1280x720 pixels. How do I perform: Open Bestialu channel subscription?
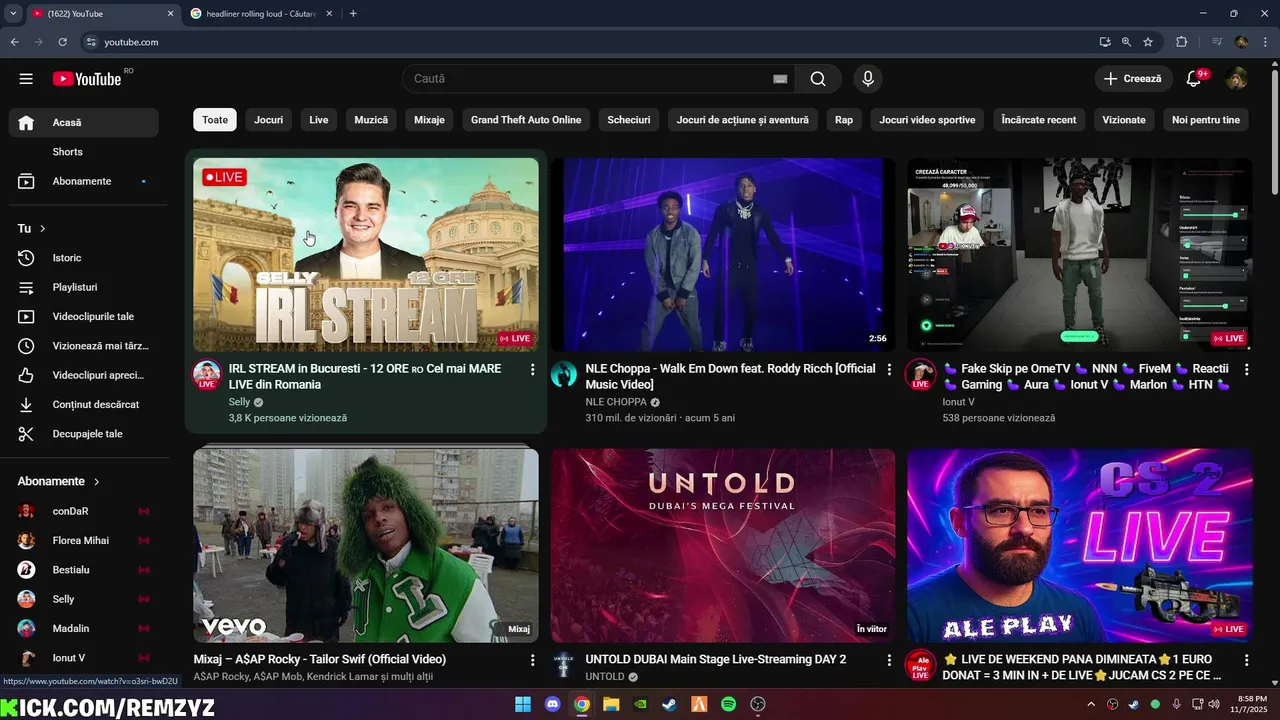tap(84, 570)
